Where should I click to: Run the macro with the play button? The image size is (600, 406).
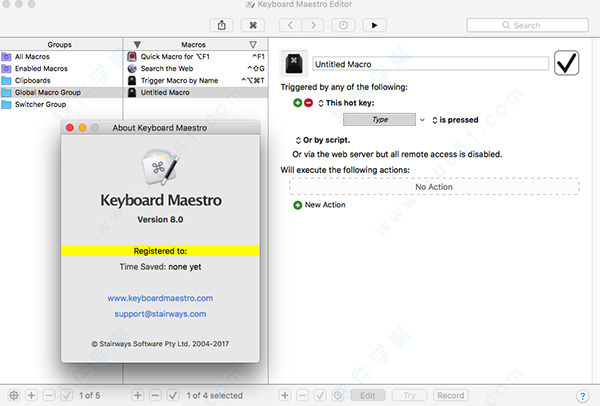374,25
